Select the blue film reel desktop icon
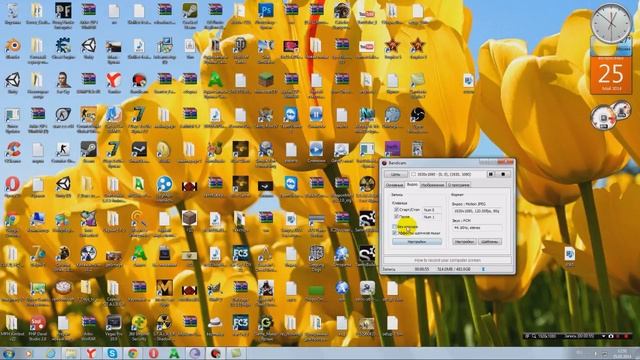The image size is (640, 360). 164,184
